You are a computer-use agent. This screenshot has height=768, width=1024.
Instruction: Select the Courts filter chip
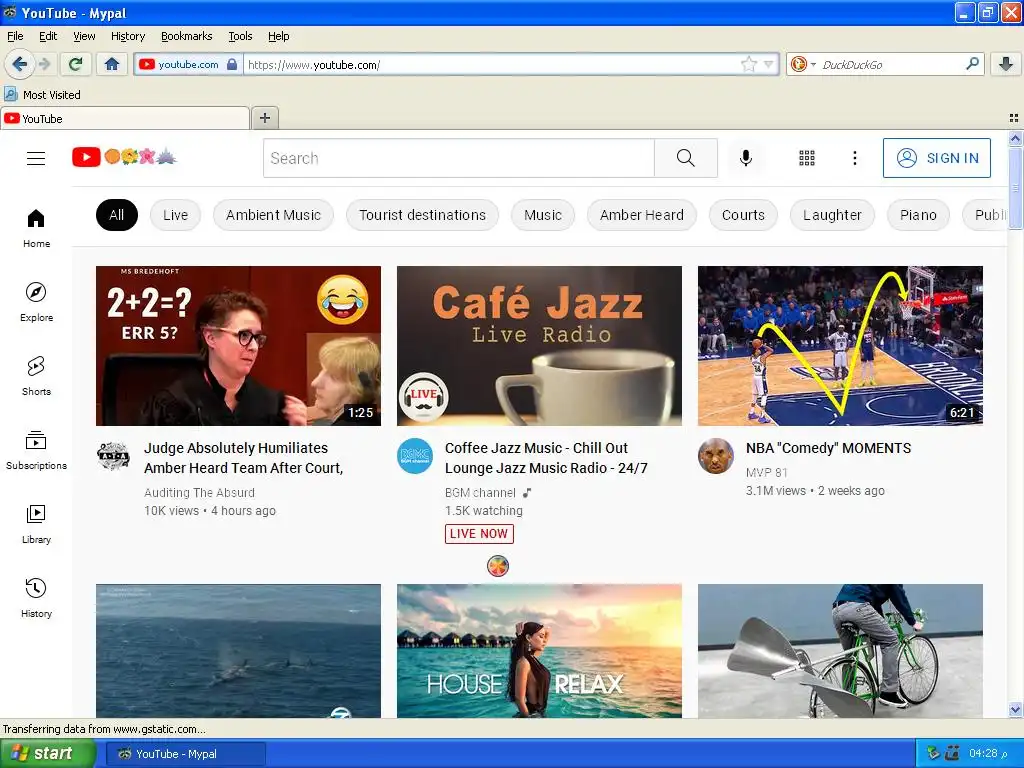click(x=743, y=215)
